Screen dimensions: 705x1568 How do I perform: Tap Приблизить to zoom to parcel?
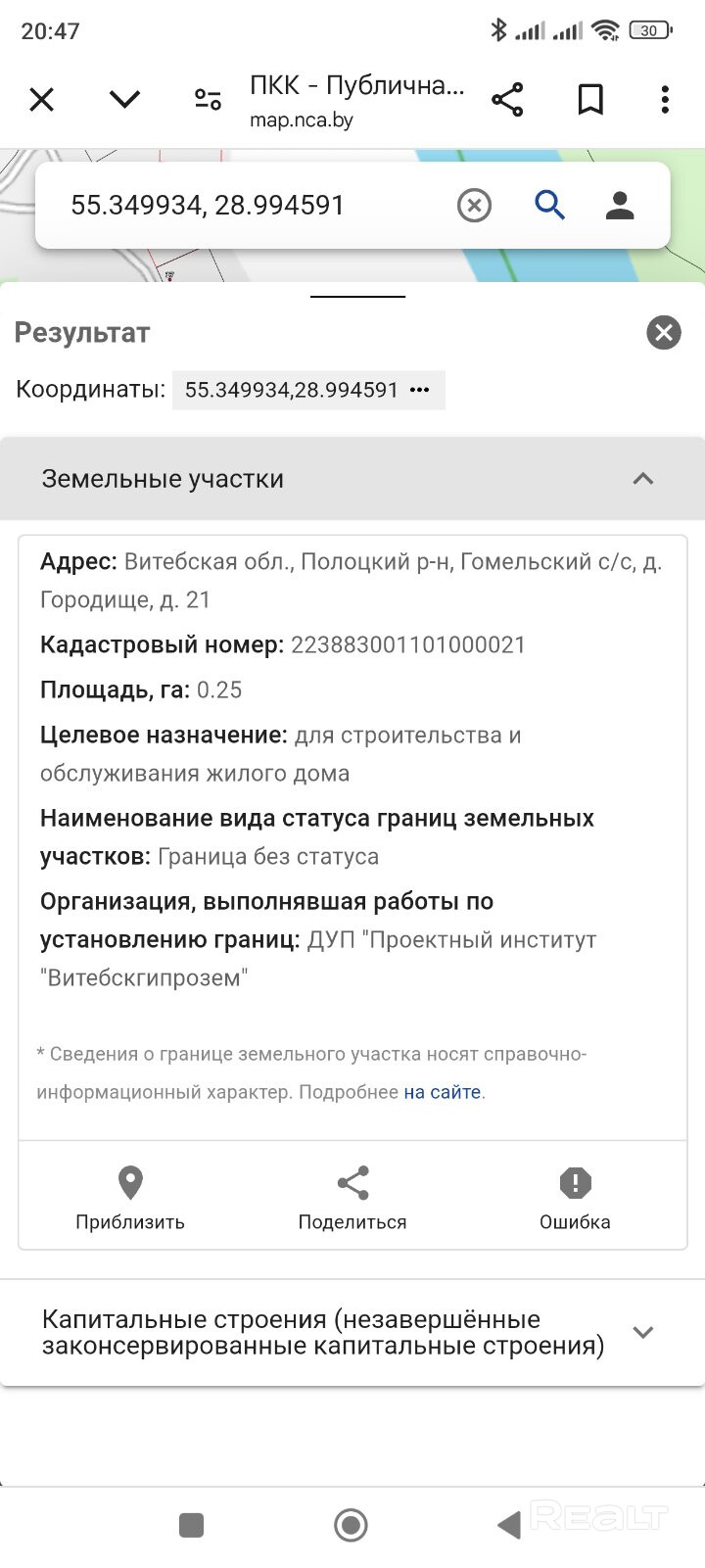(130, 1197)
